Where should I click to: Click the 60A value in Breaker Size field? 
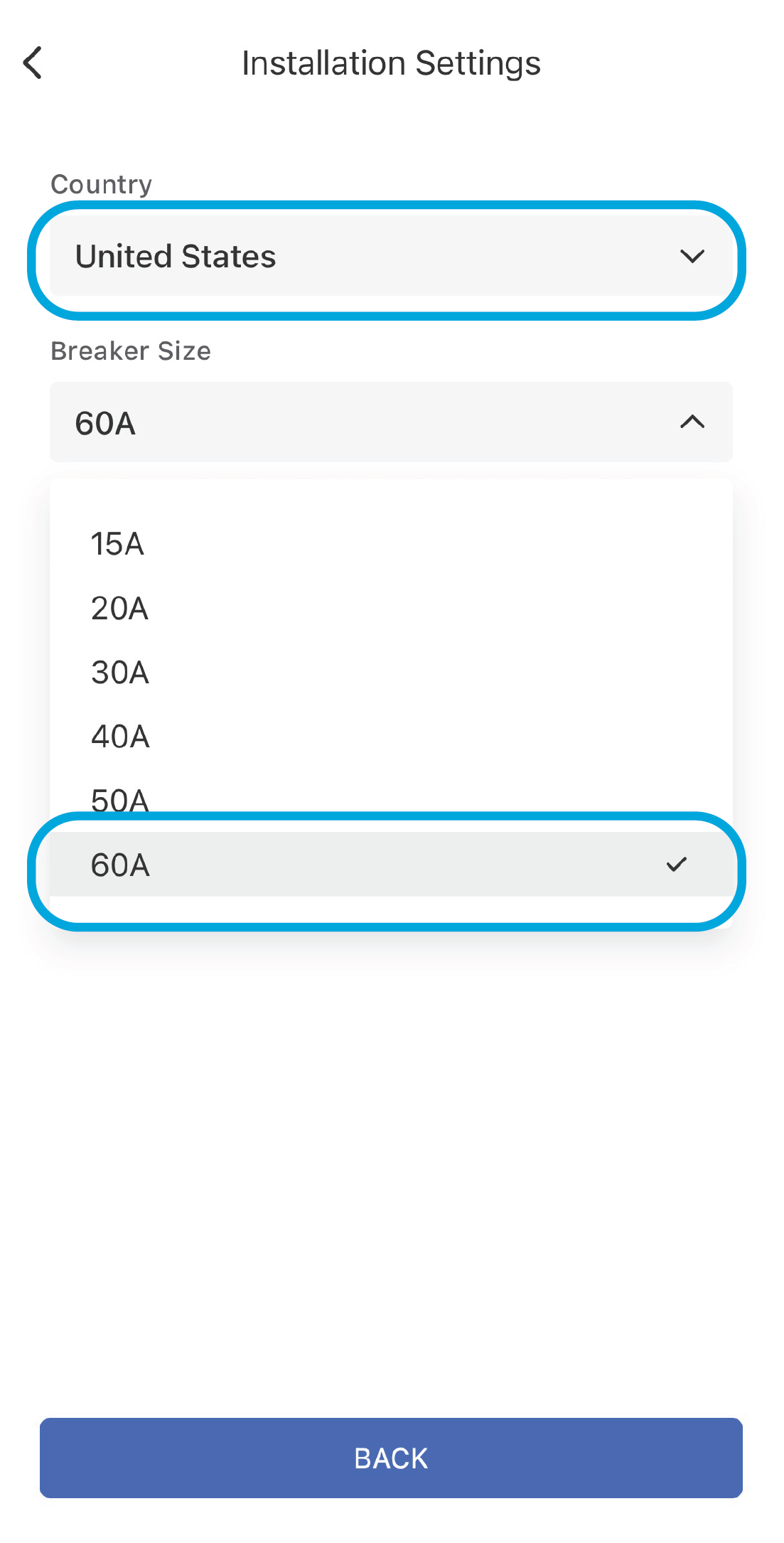[x=105, y=423]
